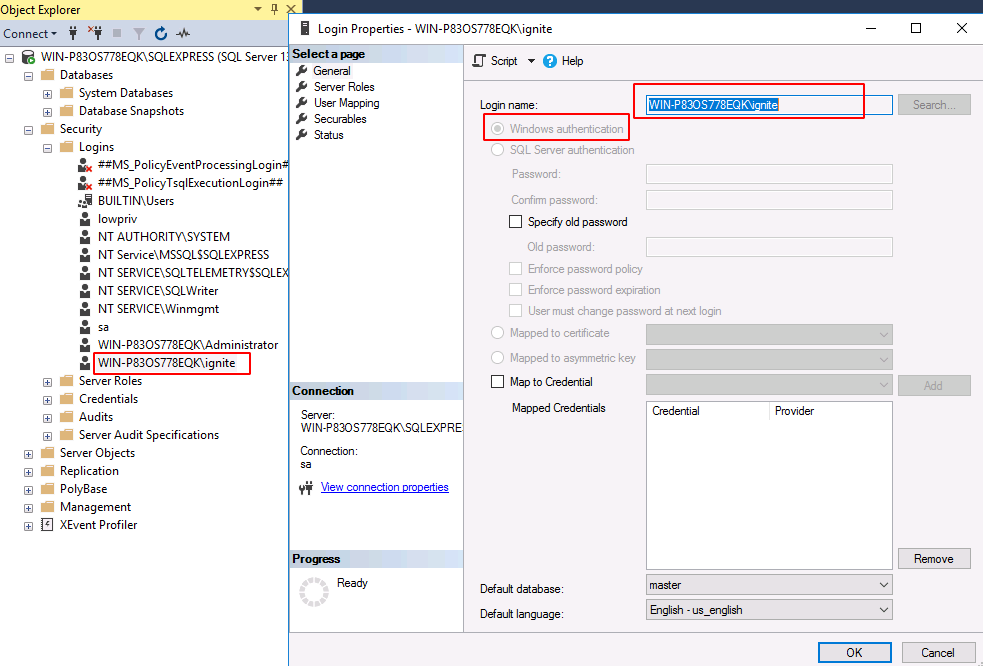Click the Connect plug icon in Object Explorer toolbar
Viewport: 983px width, 666px height.
point(73,33)
